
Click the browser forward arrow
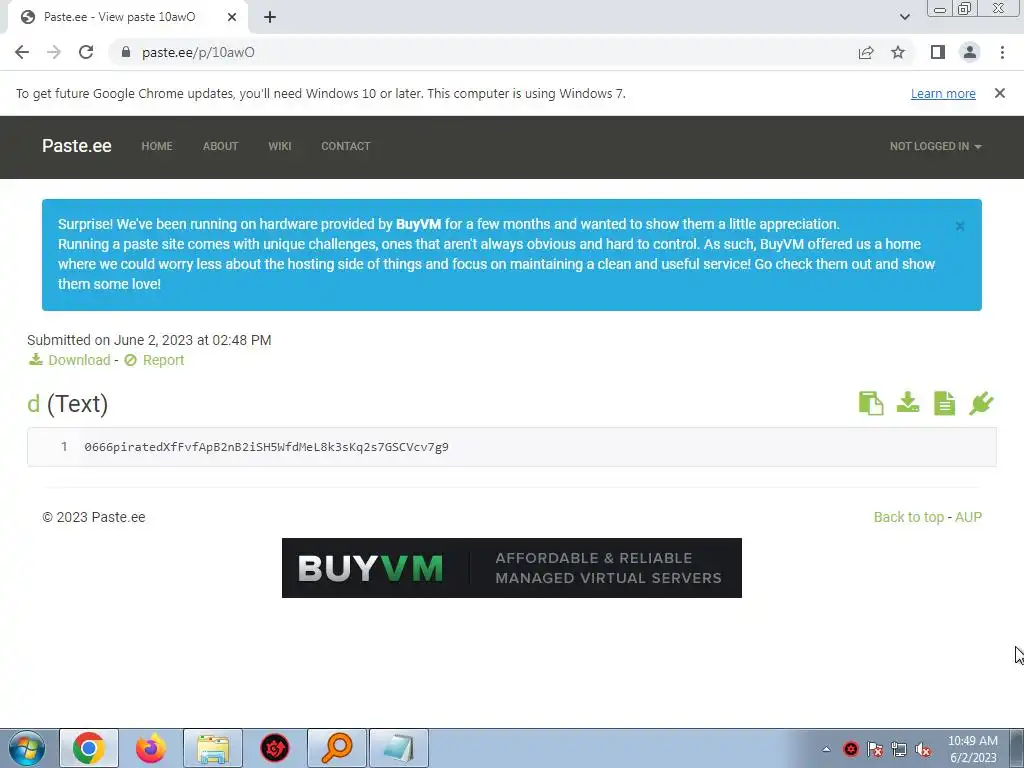click(x=54, y=52)
